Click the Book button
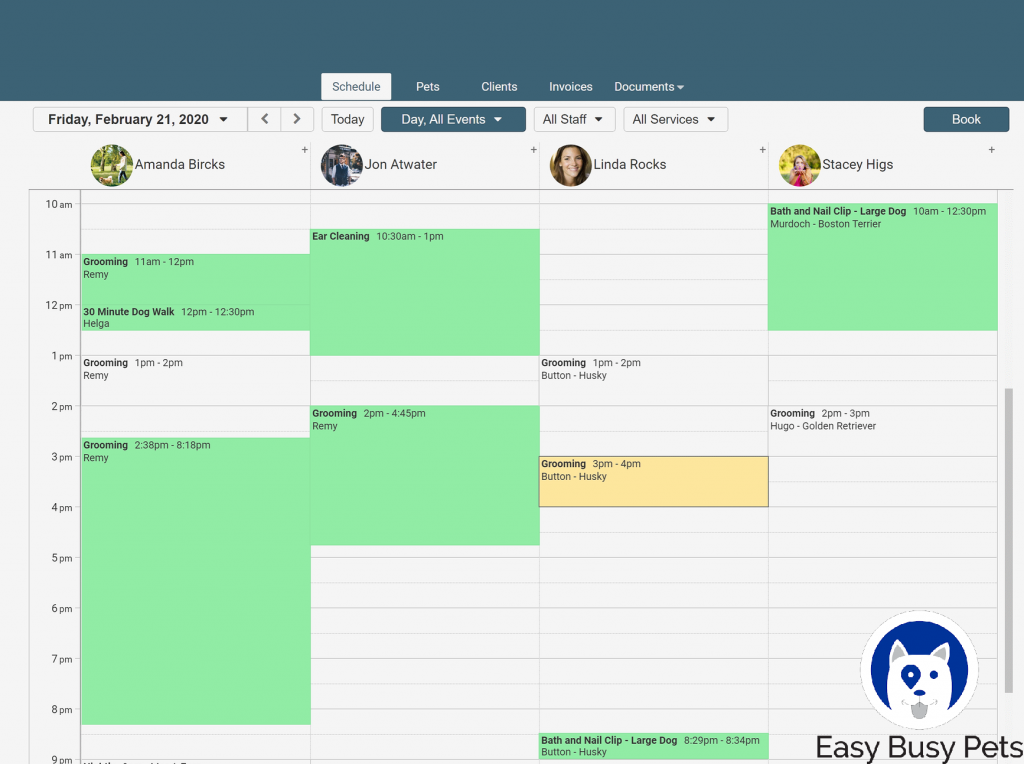 tap(966, 119)
